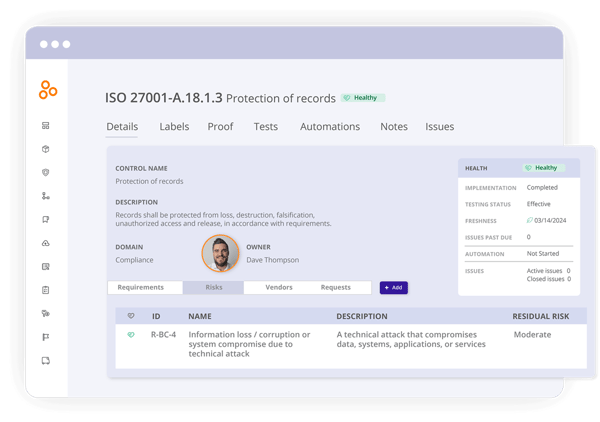Screen dimensions: 600x422
Task: Click the Moderate residual risk value
Action: point(532,335)
